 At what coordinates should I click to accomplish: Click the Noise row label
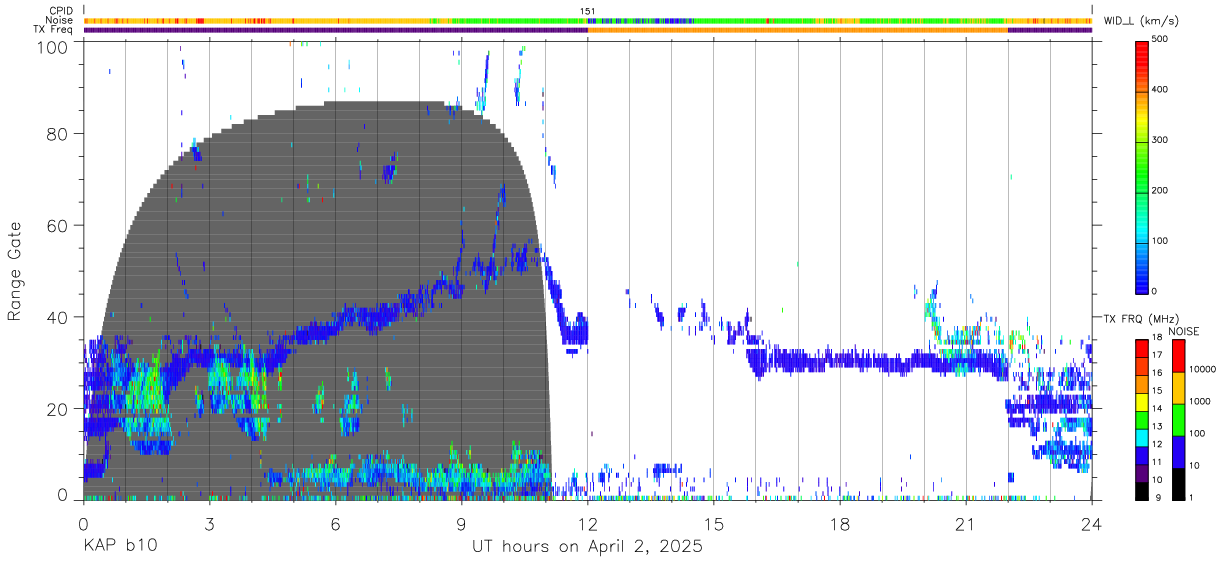click(59, 20)
